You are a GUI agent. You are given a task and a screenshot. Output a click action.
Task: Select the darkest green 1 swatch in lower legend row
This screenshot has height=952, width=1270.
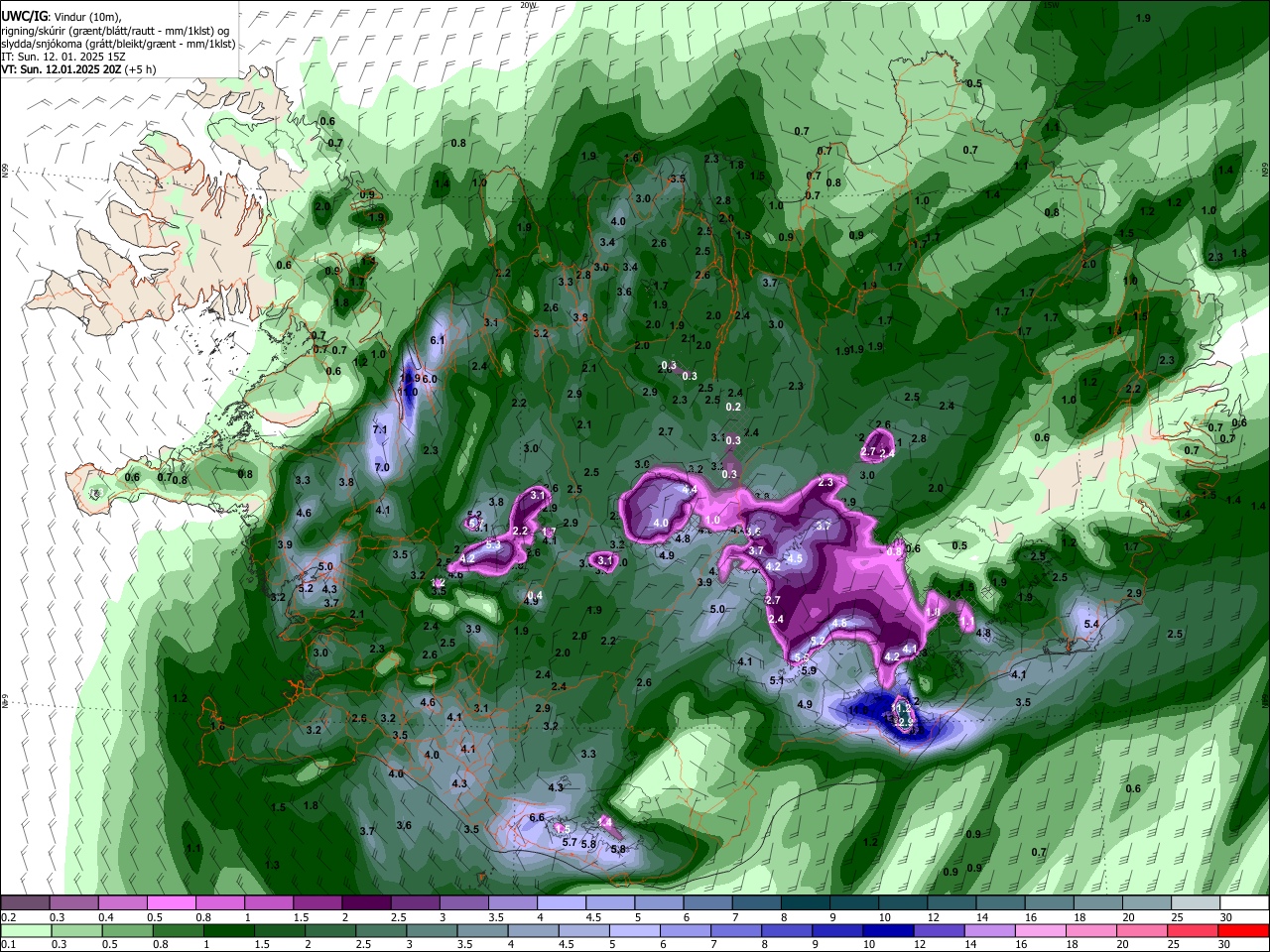pyautogui.click(x=229, y=930)
